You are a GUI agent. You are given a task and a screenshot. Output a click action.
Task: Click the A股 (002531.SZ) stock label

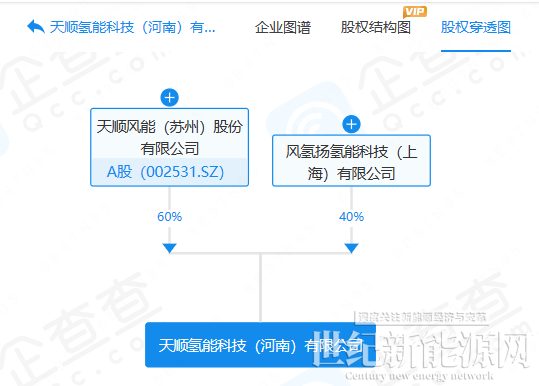pyautogui.click(x=166, y=172)
